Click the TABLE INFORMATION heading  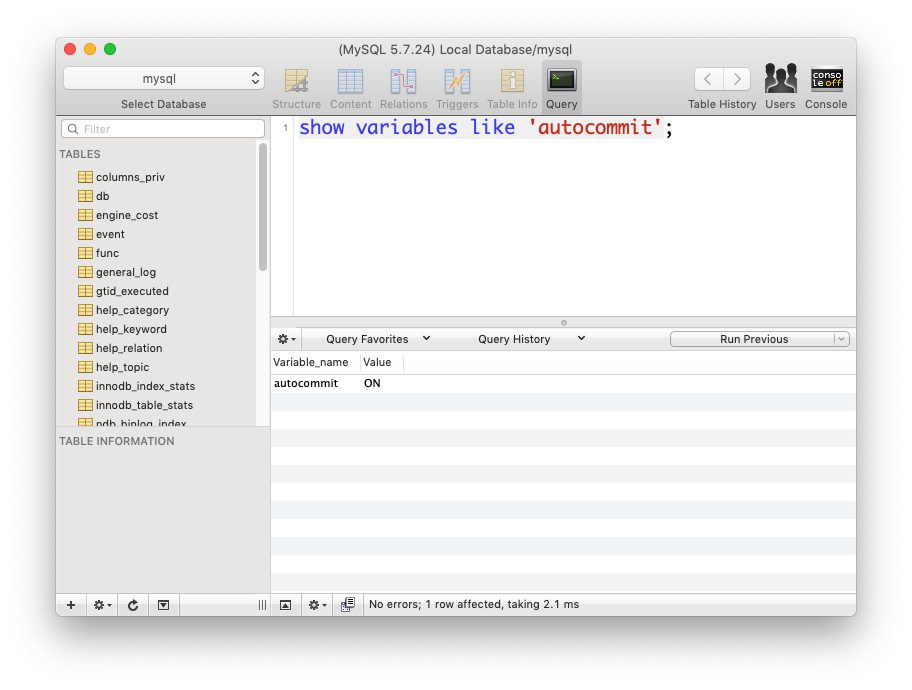(x=117, y=441)
